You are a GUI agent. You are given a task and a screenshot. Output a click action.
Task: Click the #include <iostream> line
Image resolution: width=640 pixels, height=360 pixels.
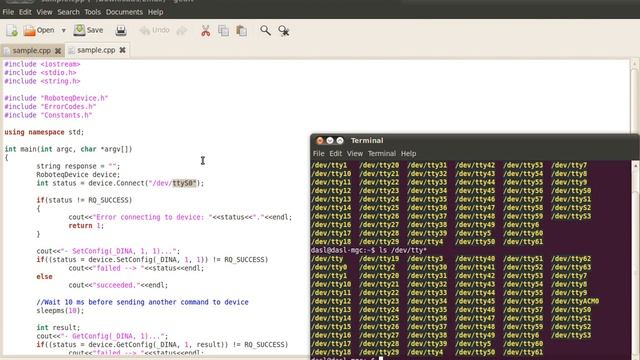(42, 64)
